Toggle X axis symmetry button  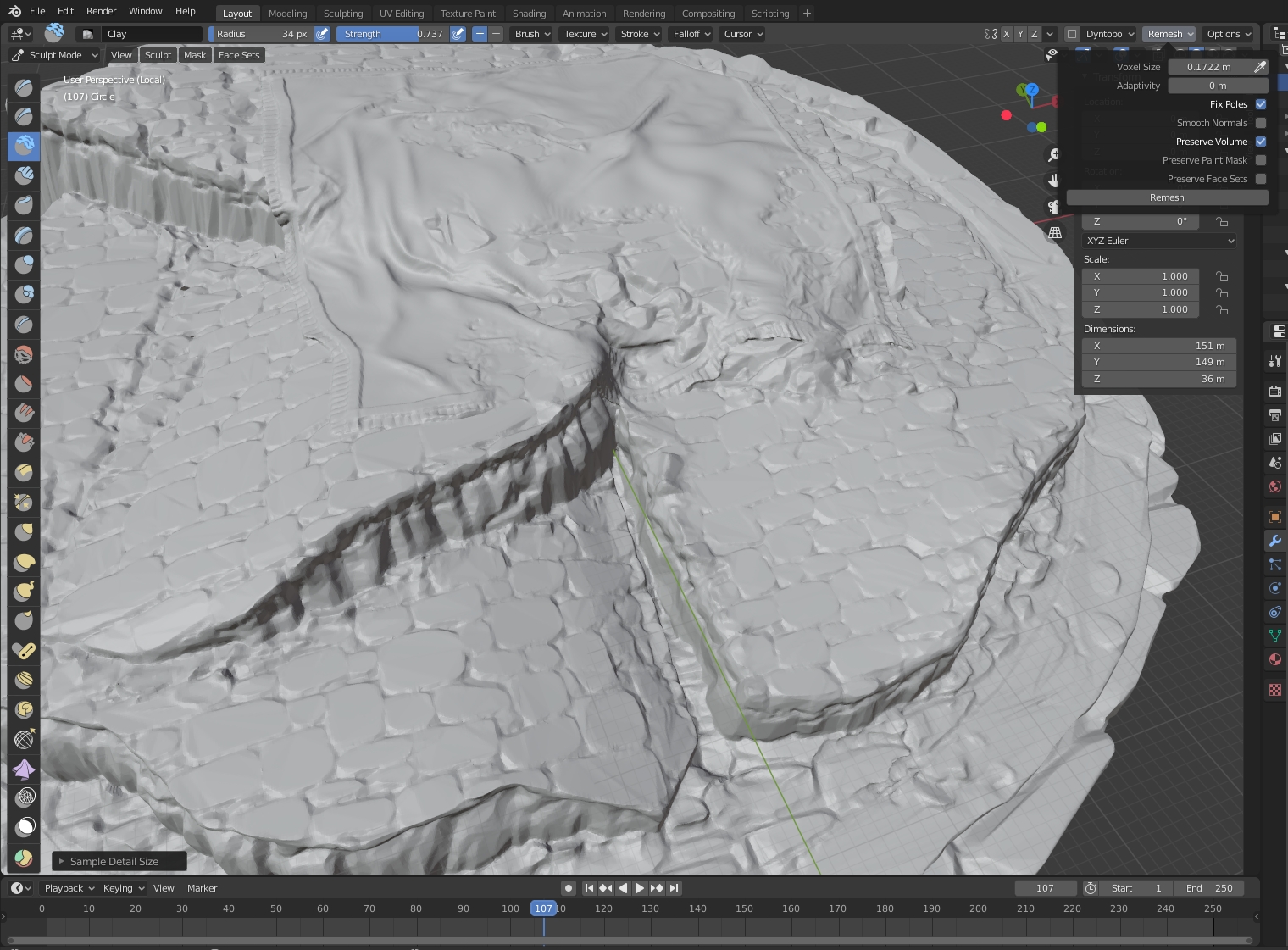pos(1006,34)
